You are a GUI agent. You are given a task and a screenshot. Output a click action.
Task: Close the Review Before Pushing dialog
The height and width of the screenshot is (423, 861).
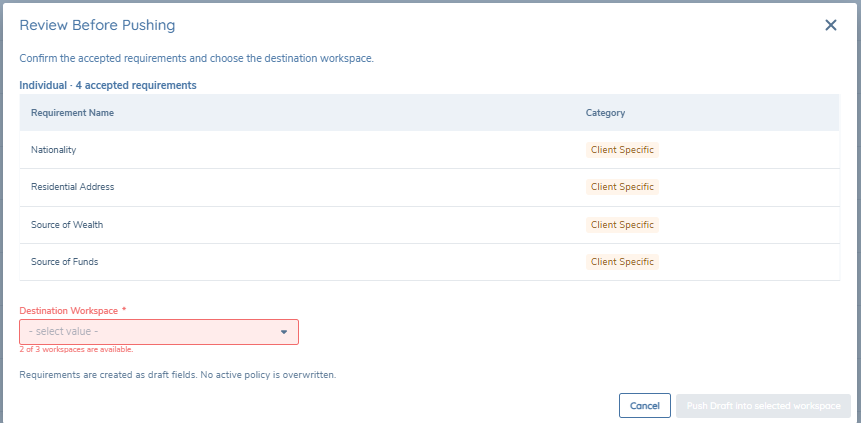tap(831, 25)
